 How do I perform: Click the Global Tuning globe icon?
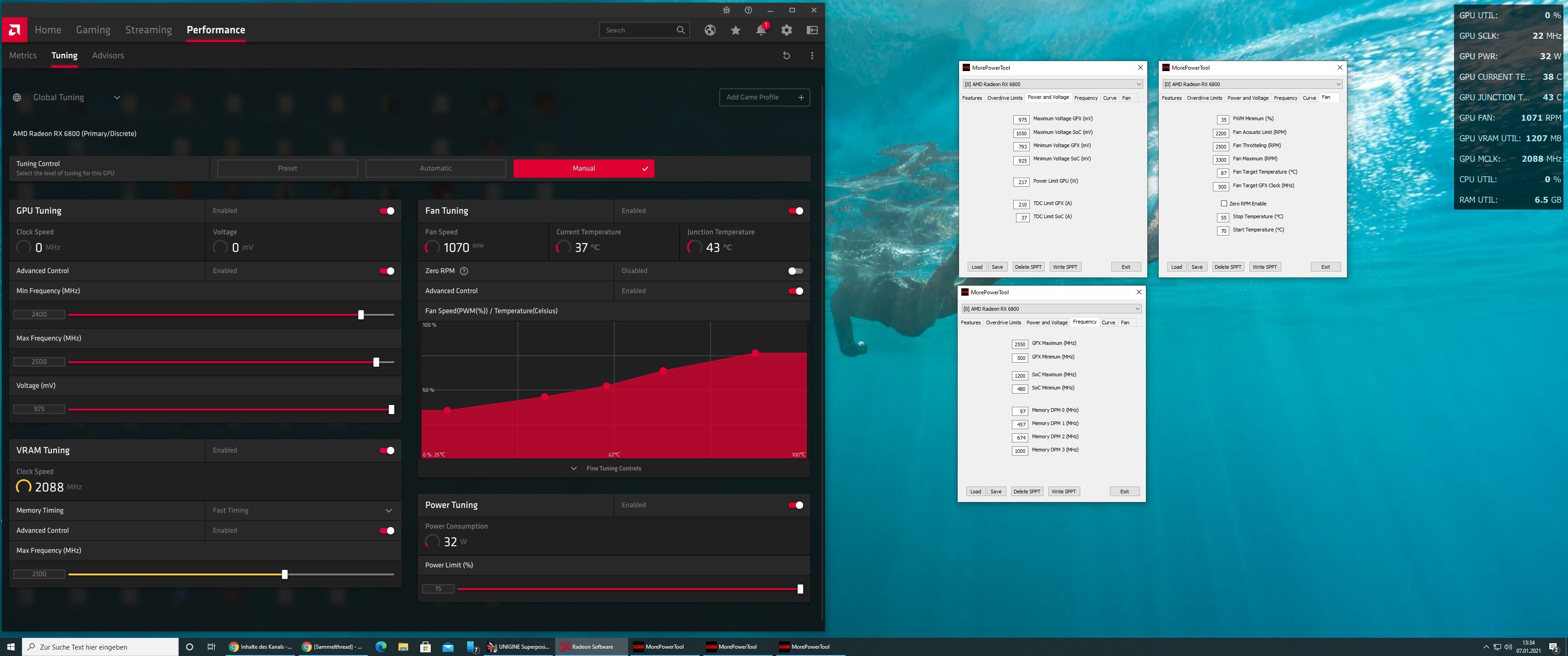pos(17,97)
